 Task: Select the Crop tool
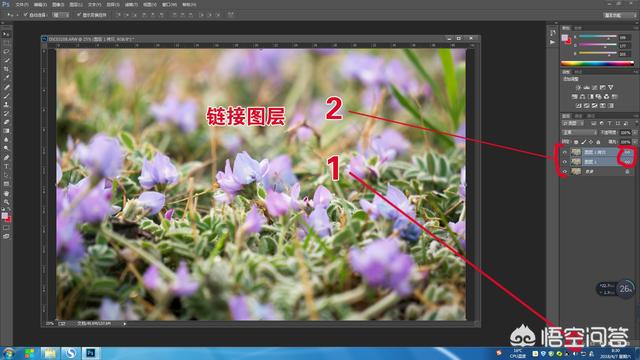pos(6,69)
